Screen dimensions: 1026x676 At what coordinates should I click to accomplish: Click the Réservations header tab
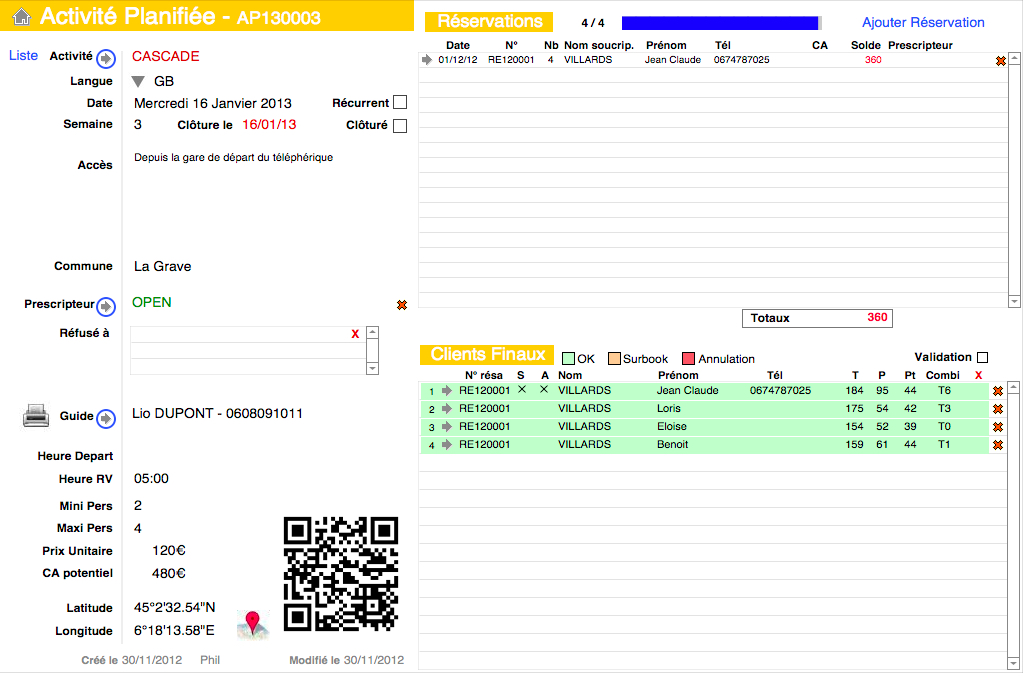point(489,22)
